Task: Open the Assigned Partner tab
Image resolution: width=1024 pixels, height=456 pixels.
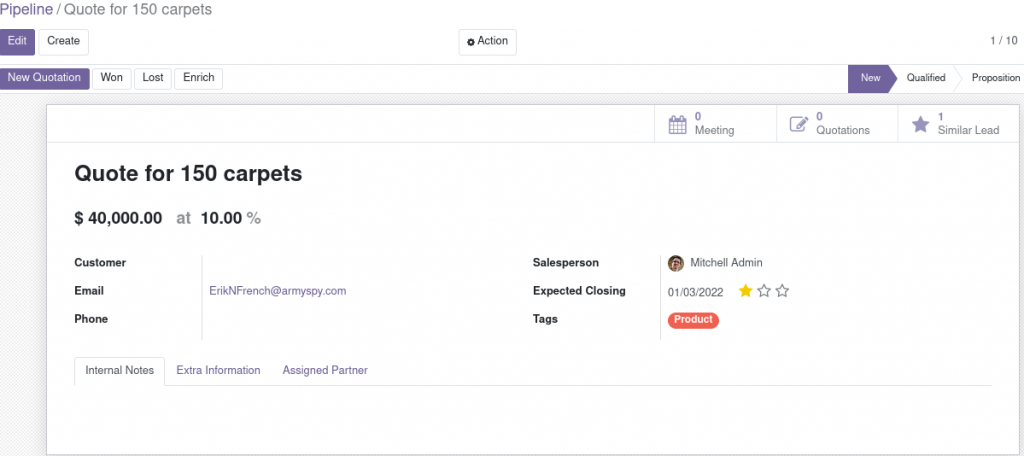Action: point(325,370)
